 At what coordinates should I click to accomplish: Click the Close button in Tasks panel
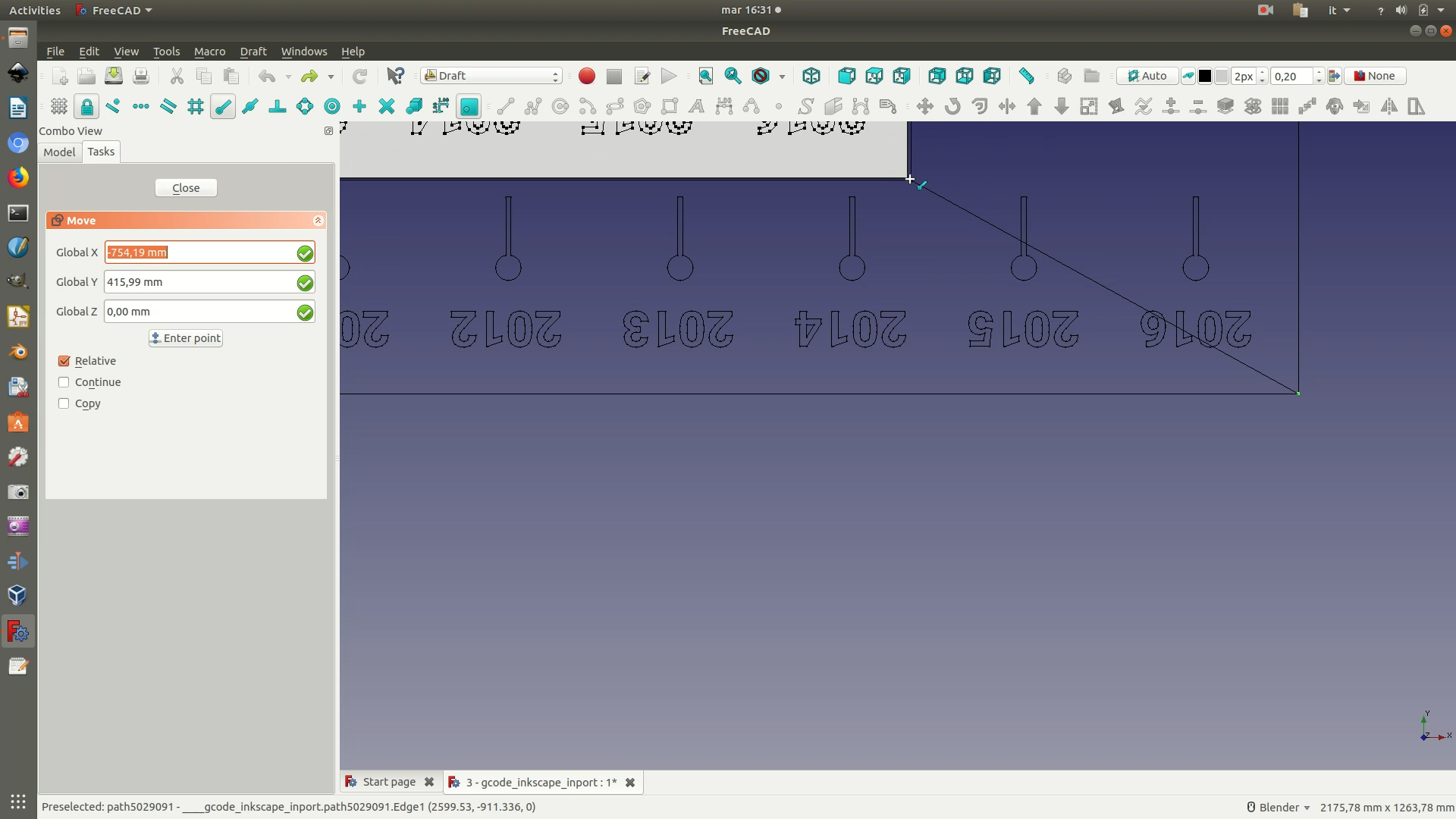pyautogui.click(x=186, y=188)
